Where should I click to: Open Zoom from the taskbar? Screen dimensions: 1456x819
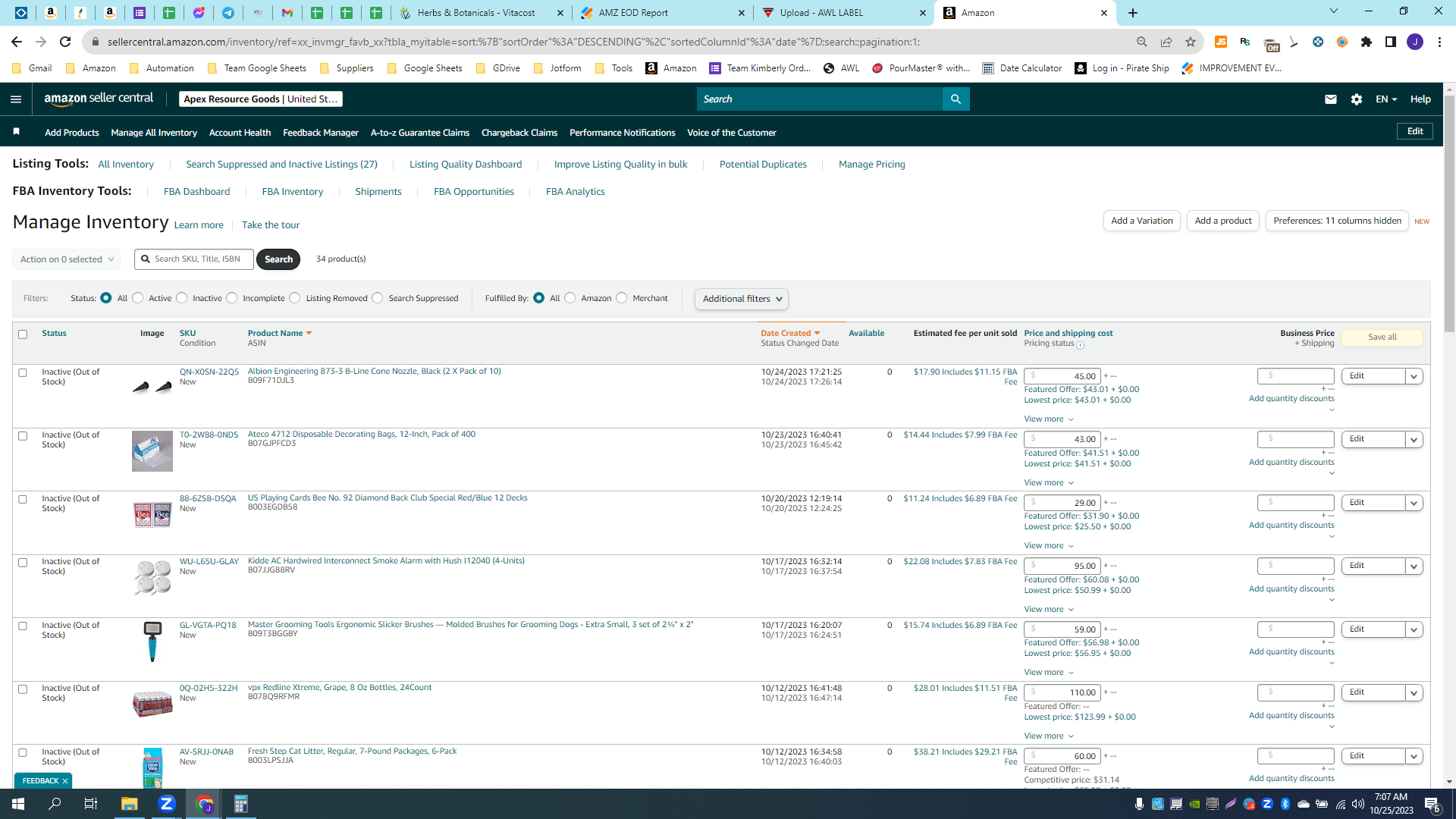point(167,804)
